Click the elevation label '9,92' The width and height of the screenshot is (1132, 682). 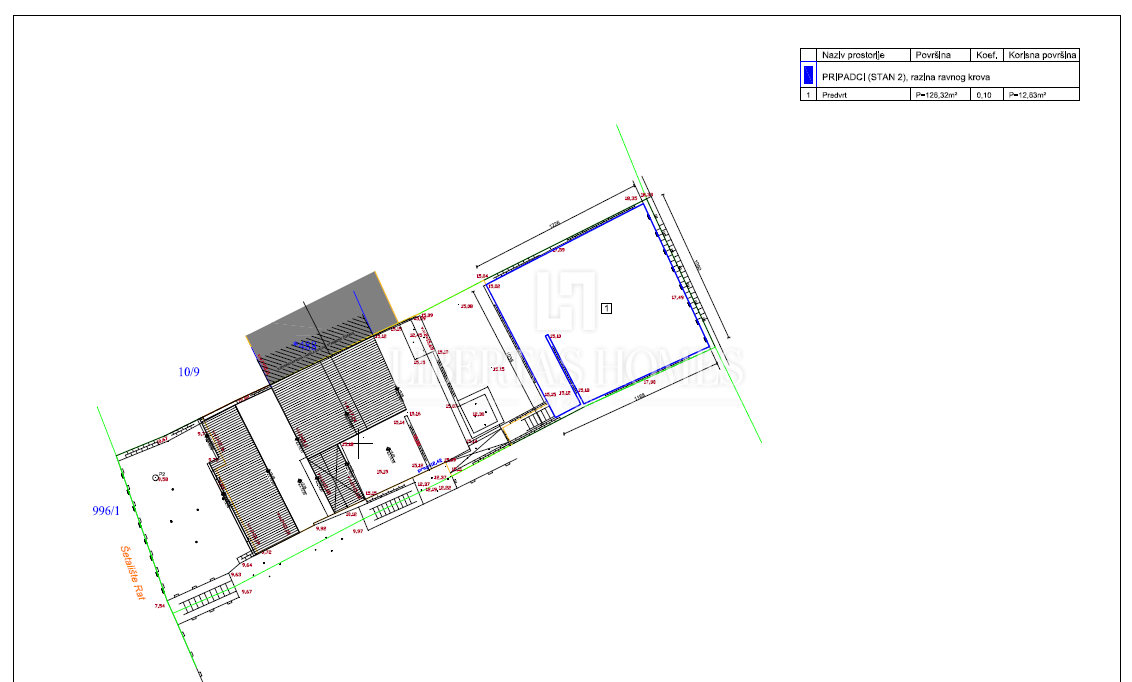pyautogui.click(x=321, y=528)
